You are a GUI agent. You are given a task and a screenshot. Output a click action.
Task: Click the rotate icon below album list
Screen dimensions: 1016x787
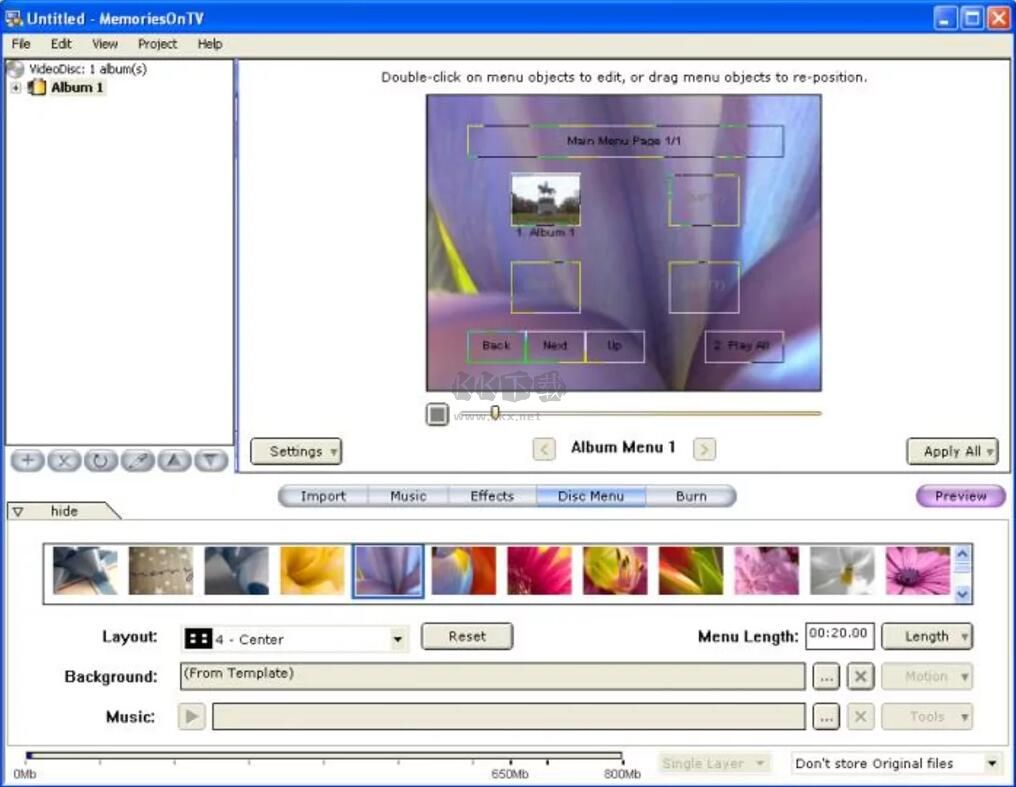[101, 461]
